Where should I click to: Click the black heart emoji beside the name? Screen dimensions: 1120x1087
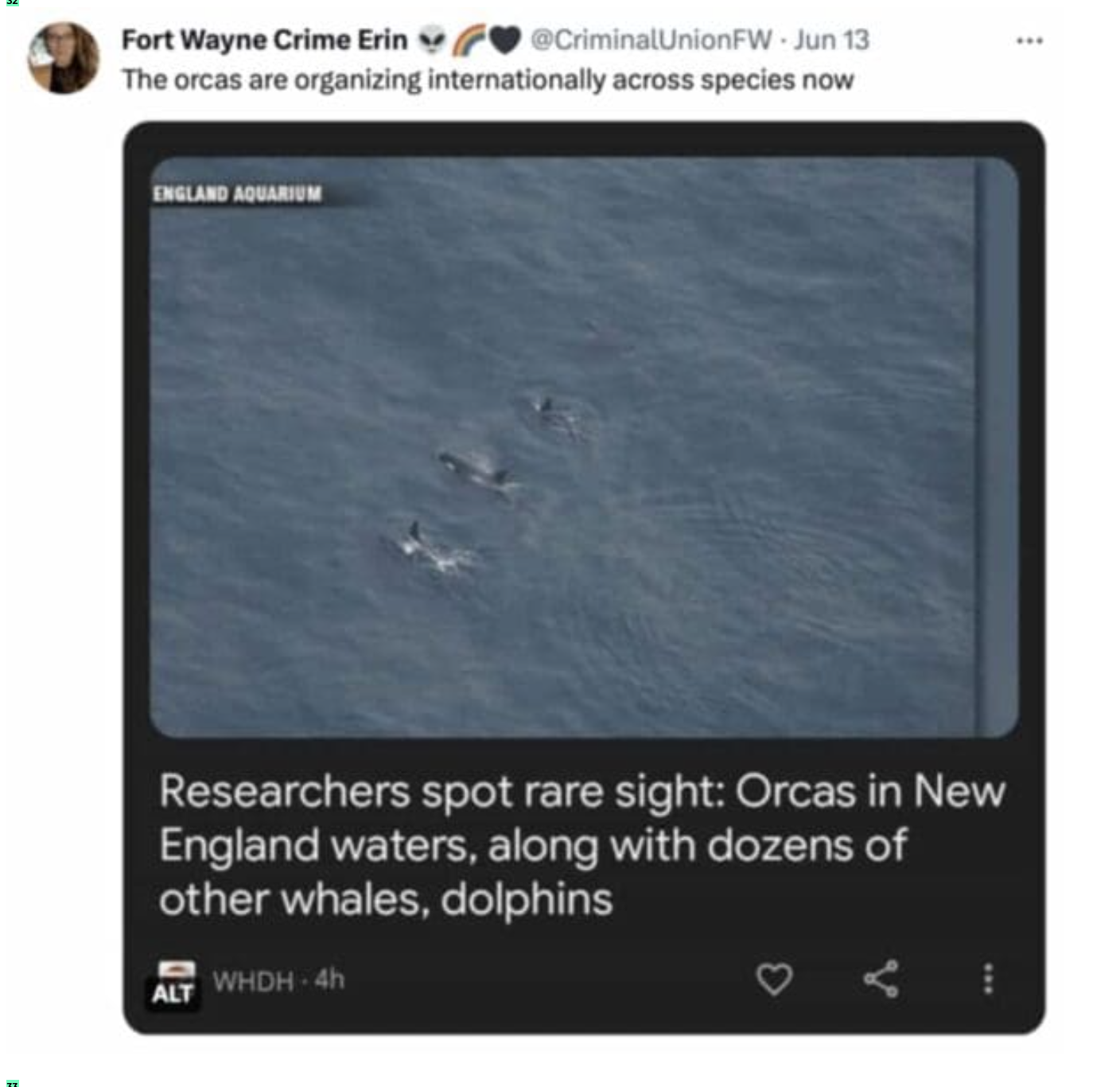pos(504,41)
